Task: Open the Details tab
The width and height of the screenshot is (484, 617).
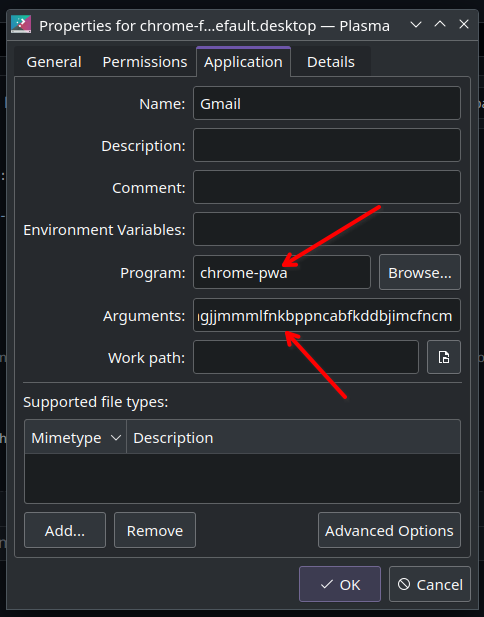Action: [331, 62]
